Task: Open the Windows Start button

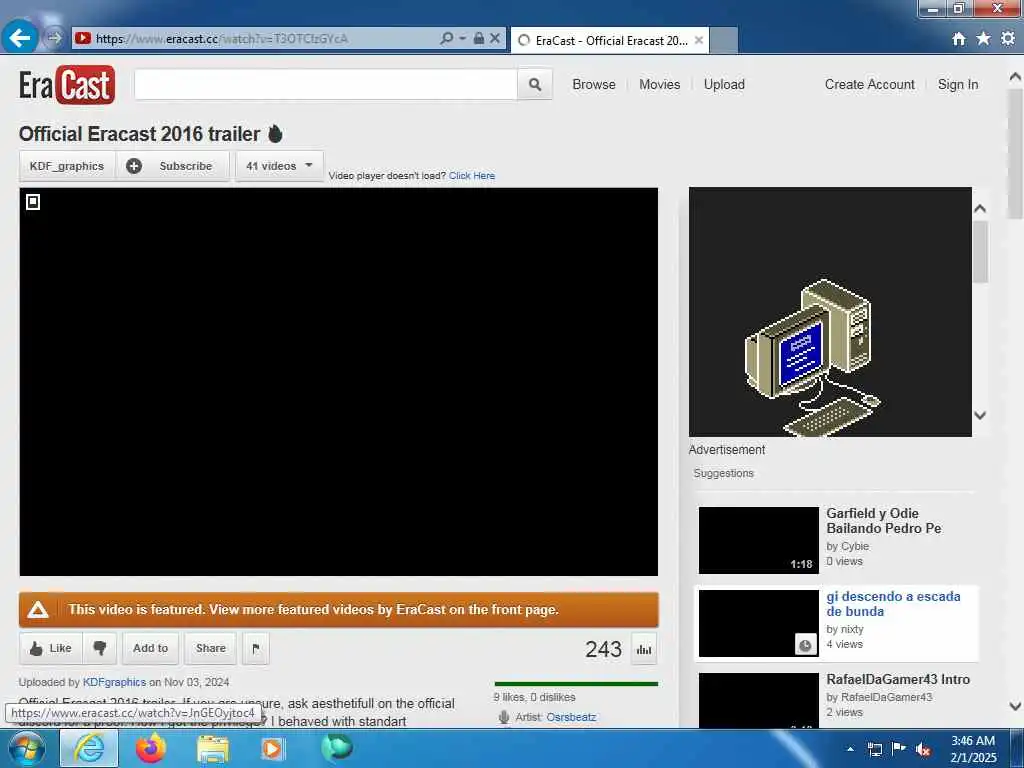Action: [x=26, y=748]
